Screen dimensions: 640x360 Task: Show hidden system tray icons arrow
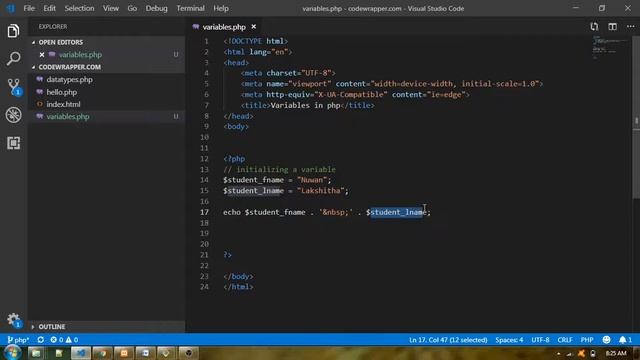pos(558,353)
